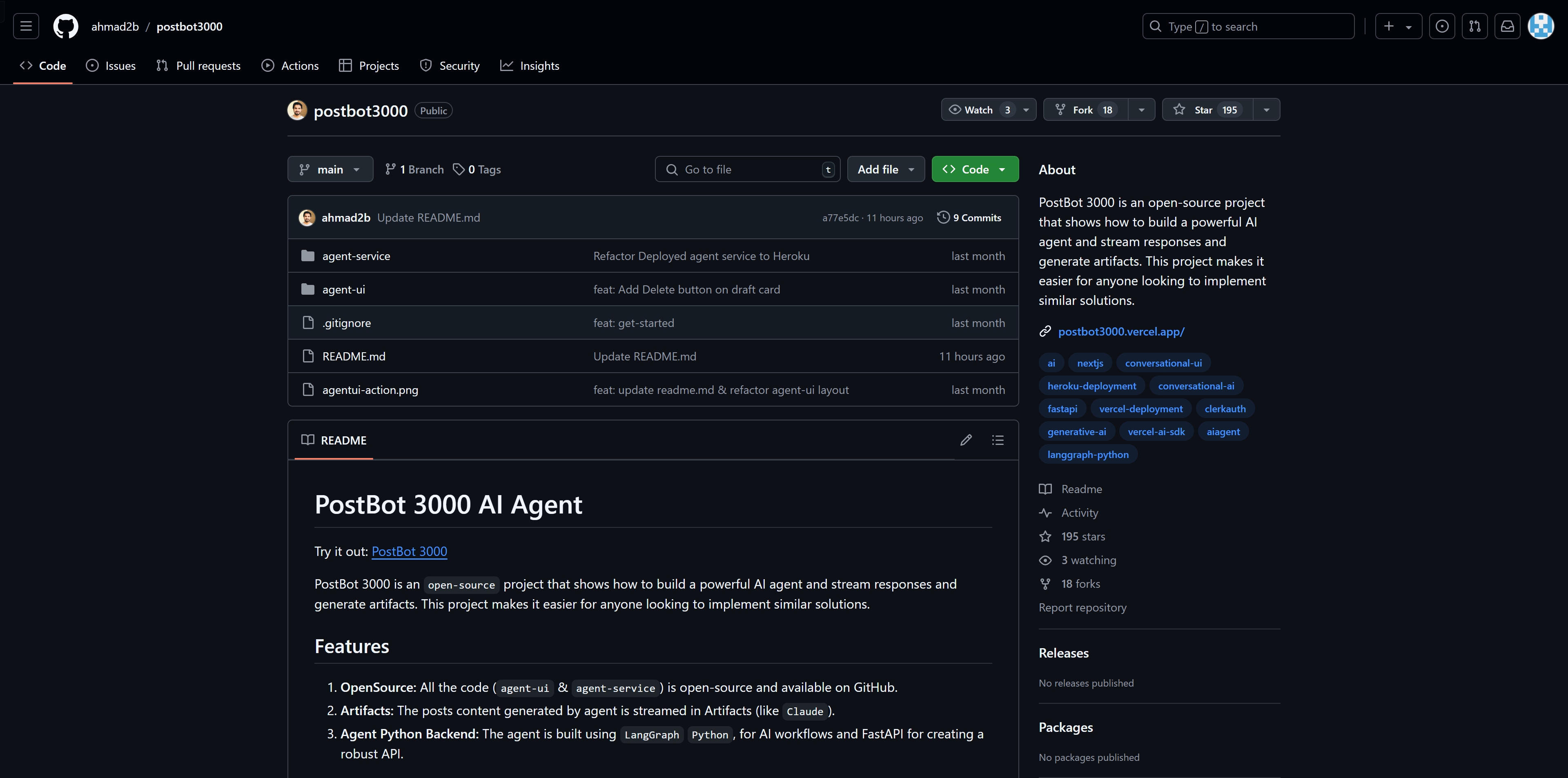
Task: Open user avatar profile menu
Action: tap(1541, 26)
